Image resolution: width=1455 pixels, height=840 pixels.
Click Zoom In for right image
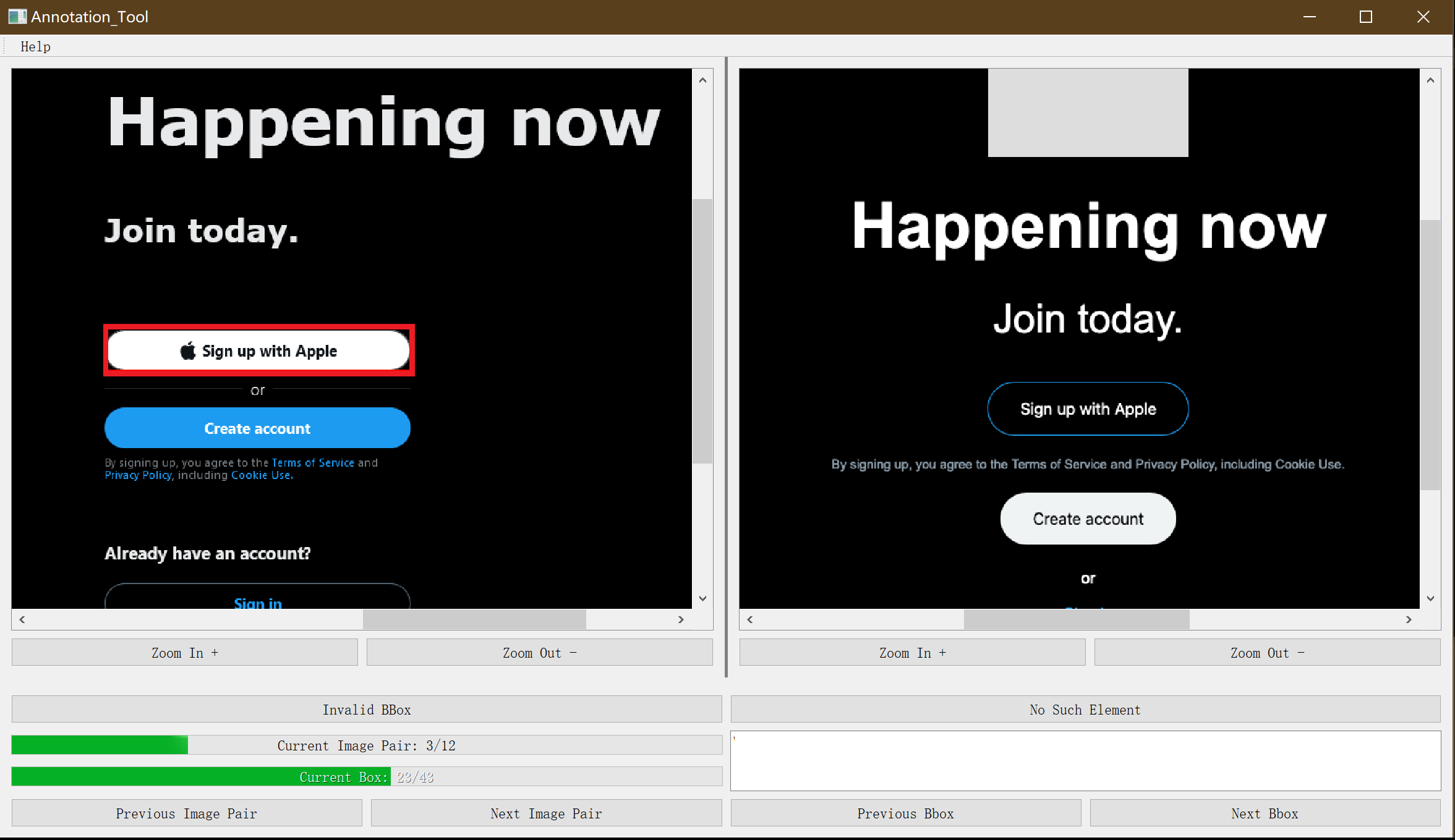[x=912, y=653]
